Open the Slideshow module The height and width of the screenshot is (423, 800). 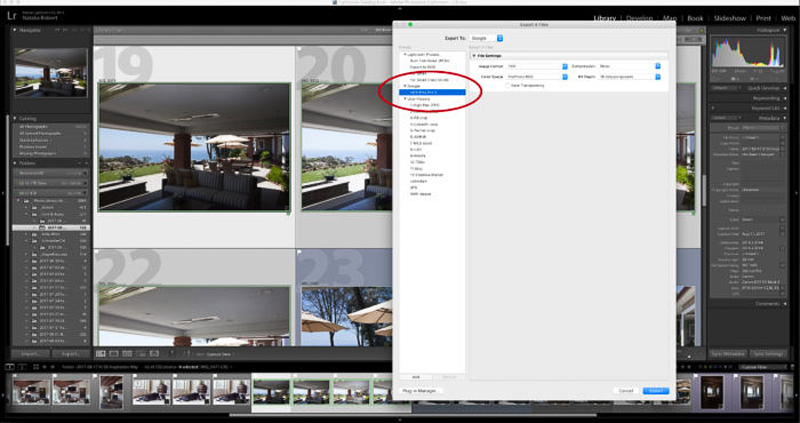730,18
